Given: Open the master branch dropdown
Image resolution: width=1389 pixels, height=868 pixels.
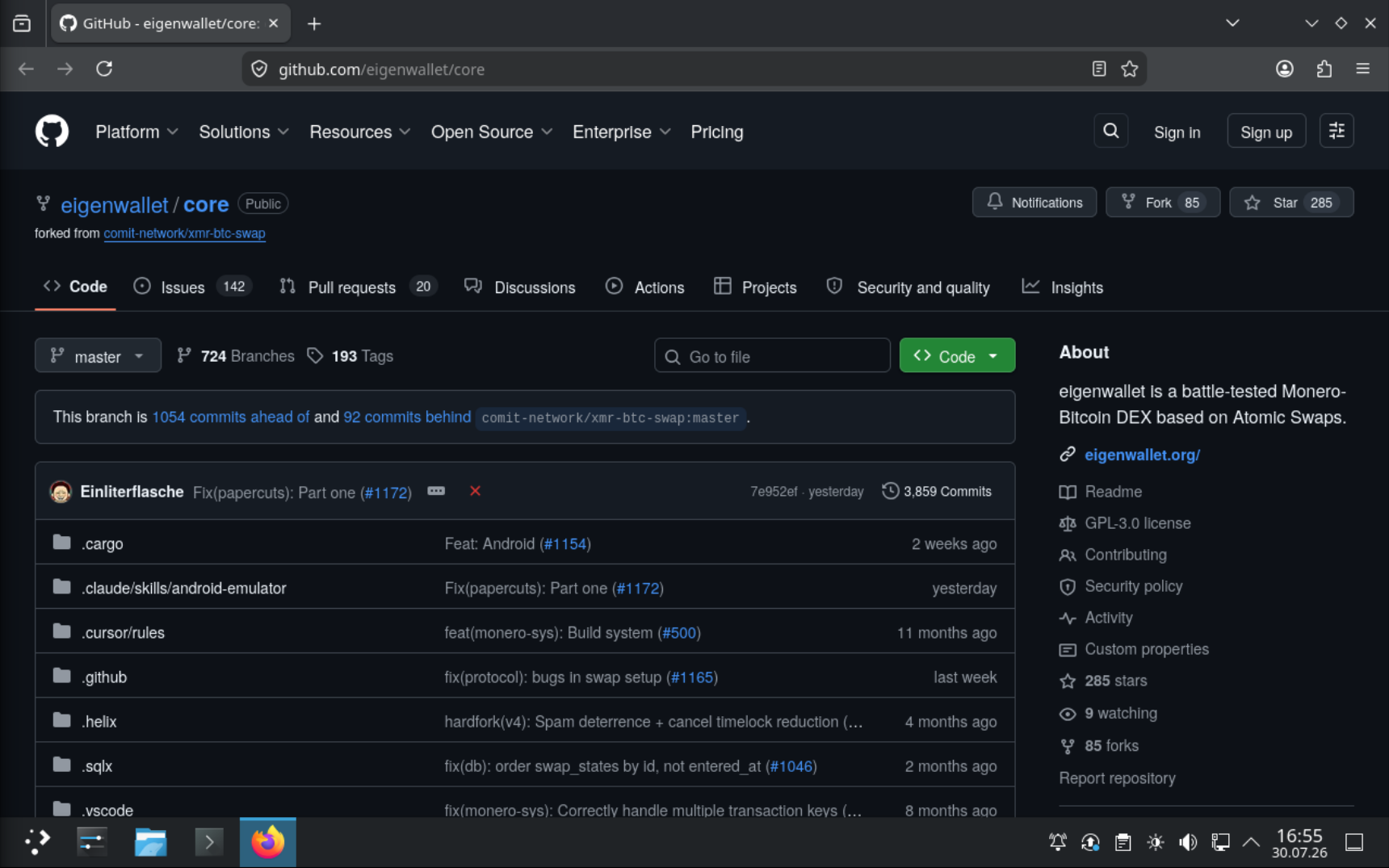Looking at the screenshot, I should 98,355.
